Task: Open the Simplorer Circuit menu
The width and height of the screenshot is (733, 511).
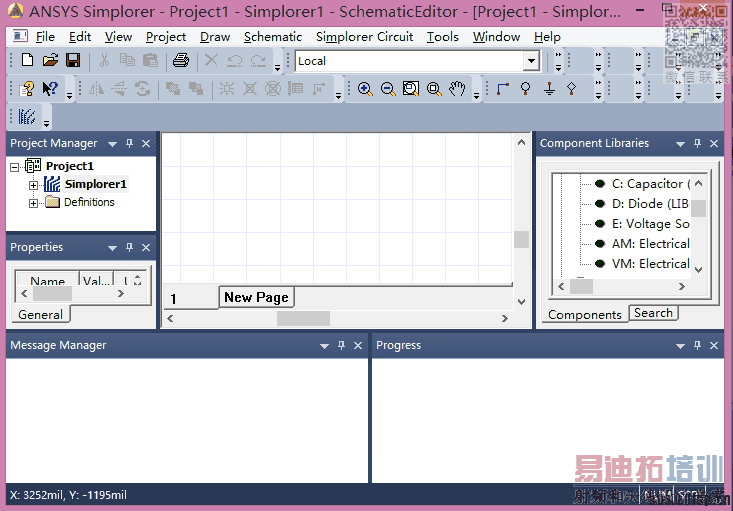Action: pos(365,37)
